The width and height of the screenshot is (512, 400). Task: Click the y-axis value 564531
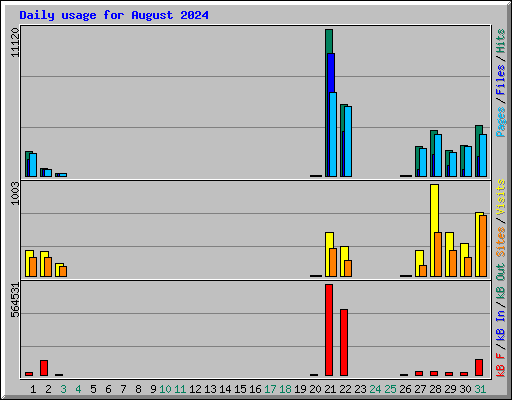[15, 300]
